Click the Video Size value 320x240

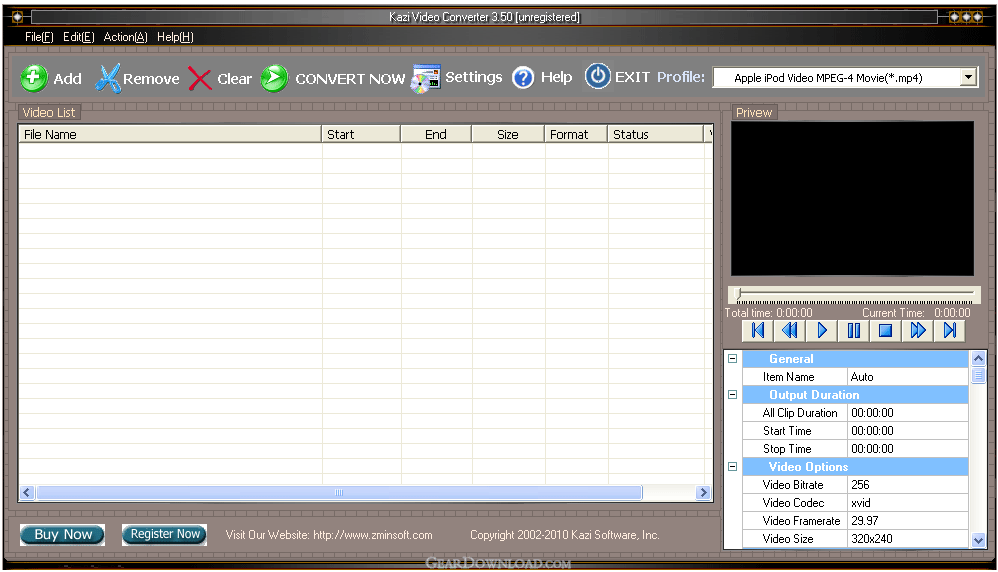click(x=908, y=539)
